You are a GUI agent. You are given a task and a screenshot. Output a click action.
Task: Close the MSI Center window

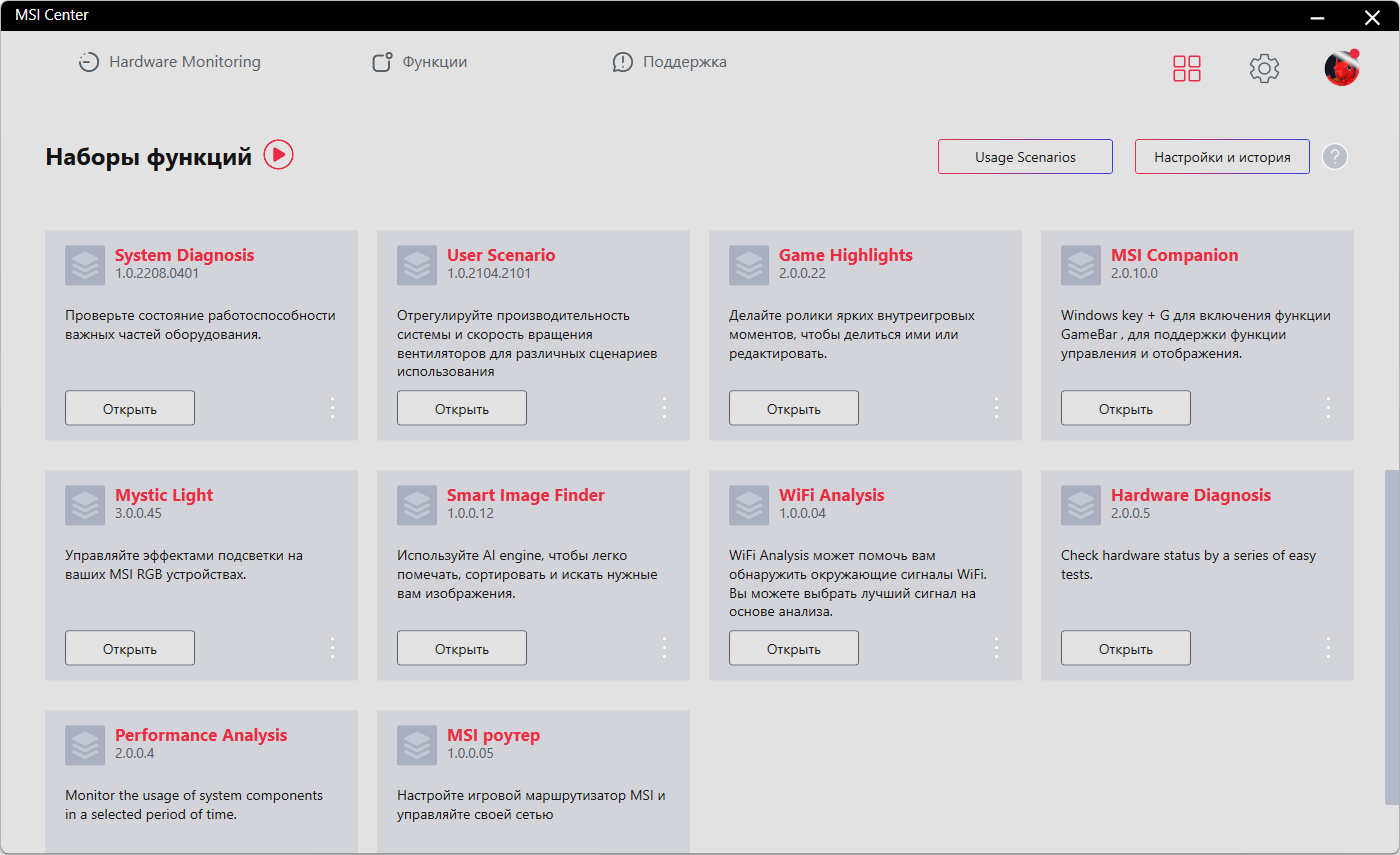(x=1372, y=16)
